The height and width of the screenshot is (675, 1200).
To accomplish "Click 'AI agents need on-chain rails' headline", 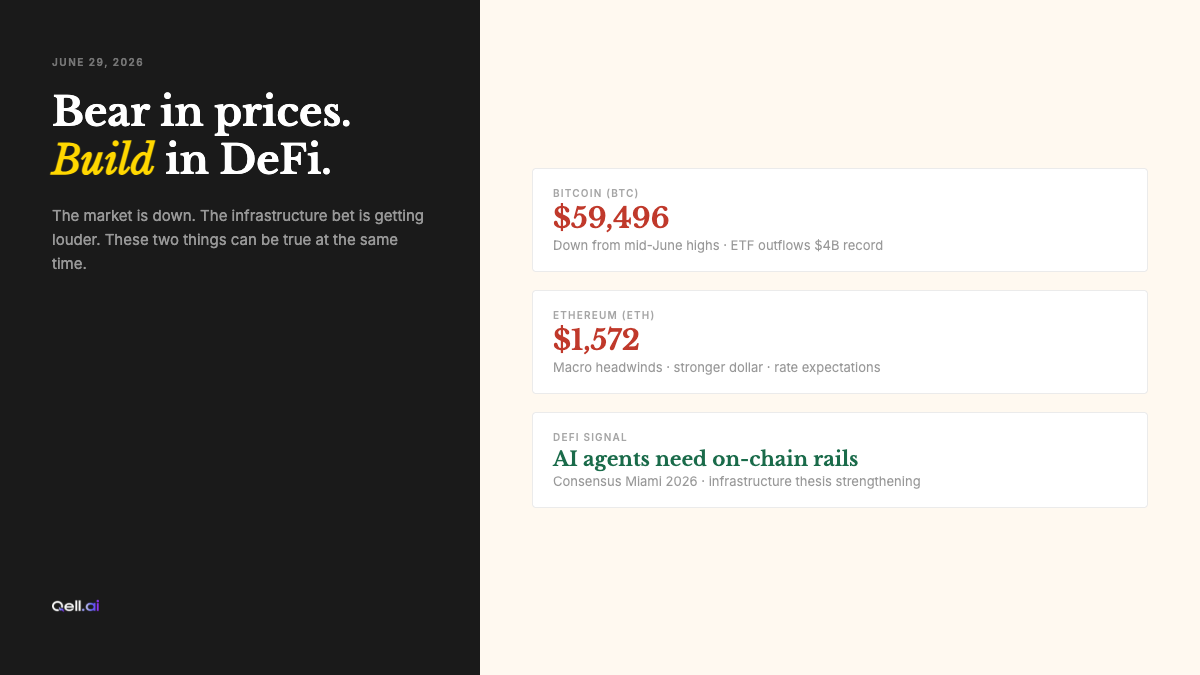I will point(706,459).
